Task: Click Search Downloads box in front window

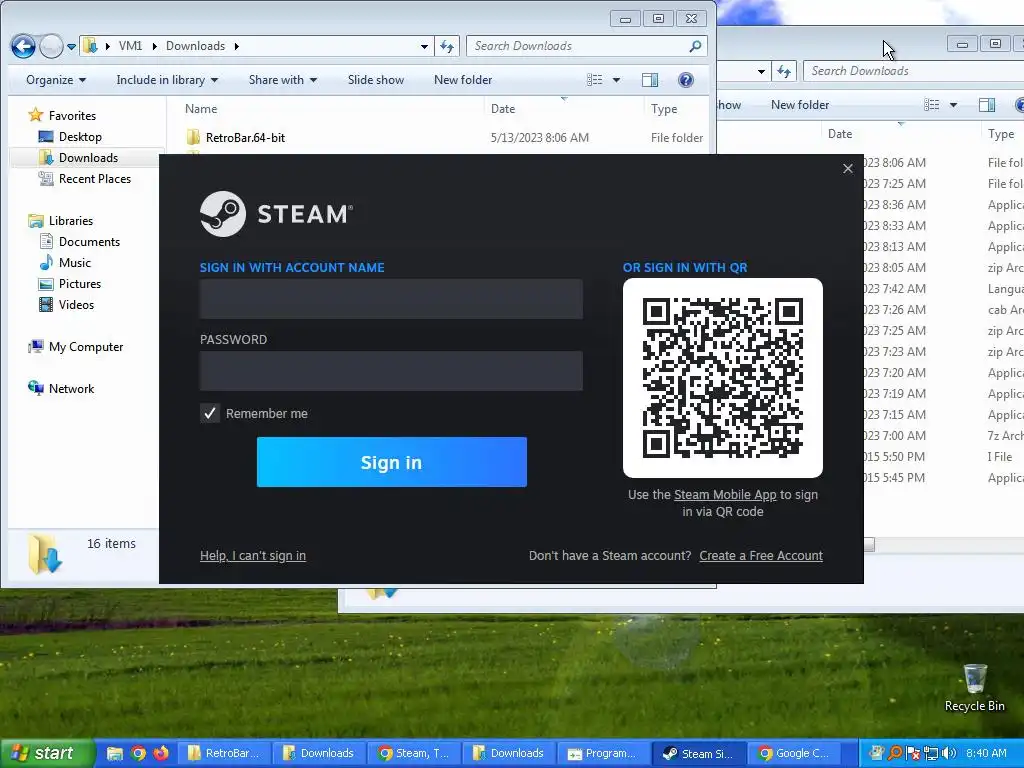Action: (x=578, y=46)
